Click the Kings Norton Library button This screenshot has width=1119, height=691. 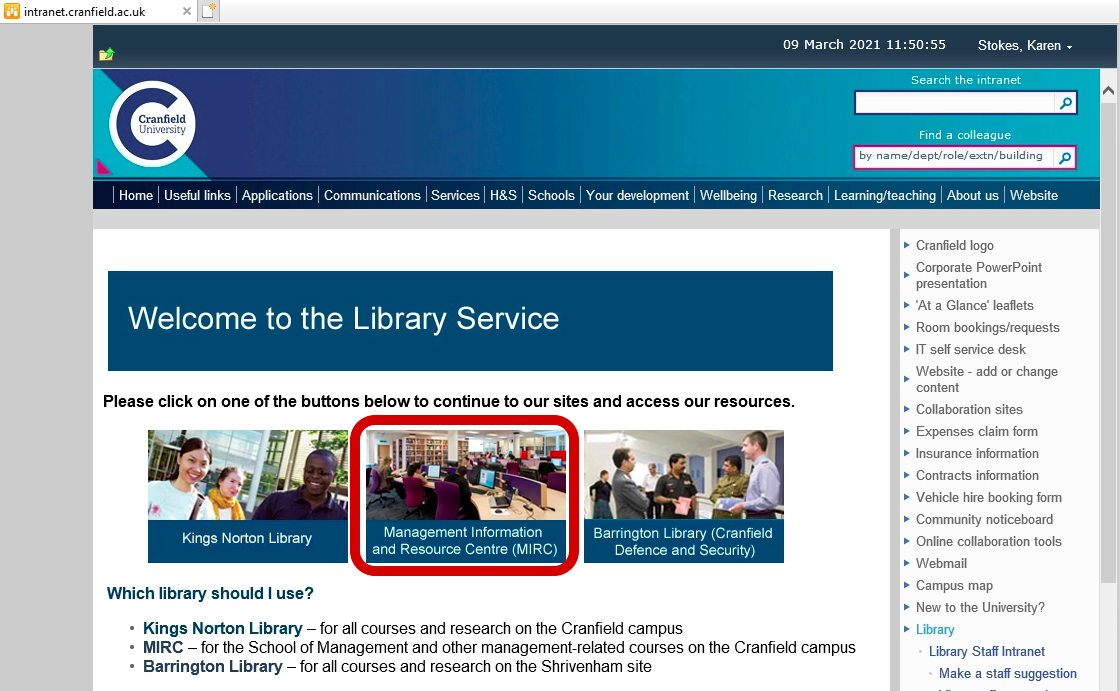pyautogui.click(x=247, y=496)
